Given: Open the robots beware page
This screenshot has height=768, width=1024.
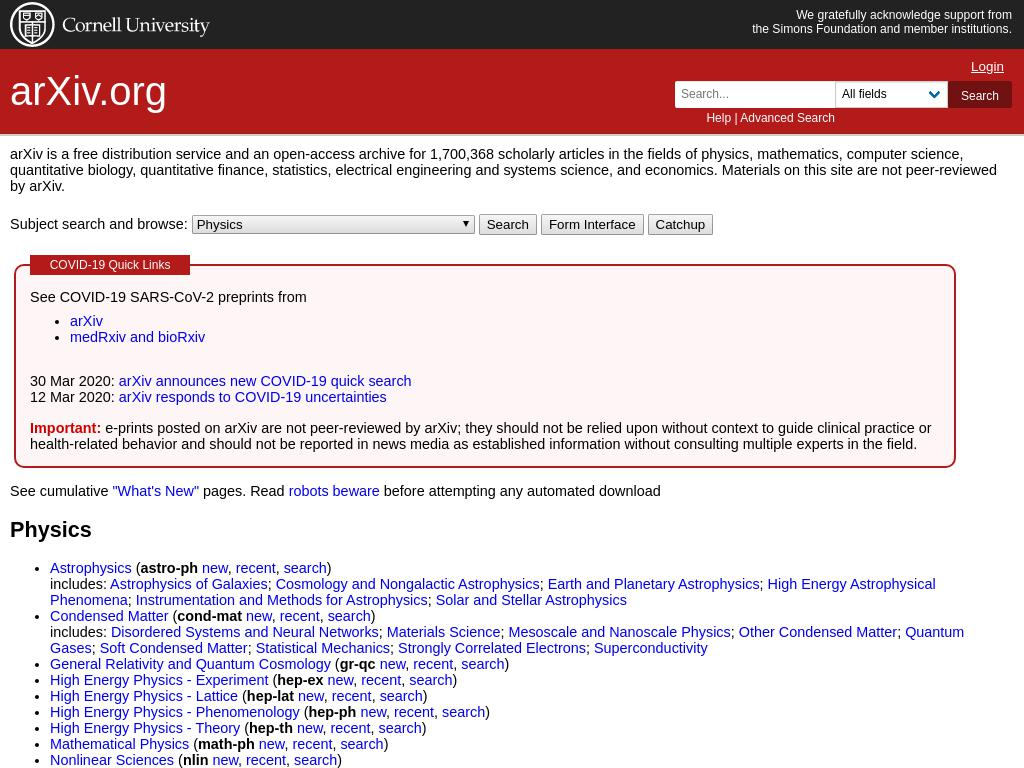Looking at the screenshot, I should pos(333,491).
